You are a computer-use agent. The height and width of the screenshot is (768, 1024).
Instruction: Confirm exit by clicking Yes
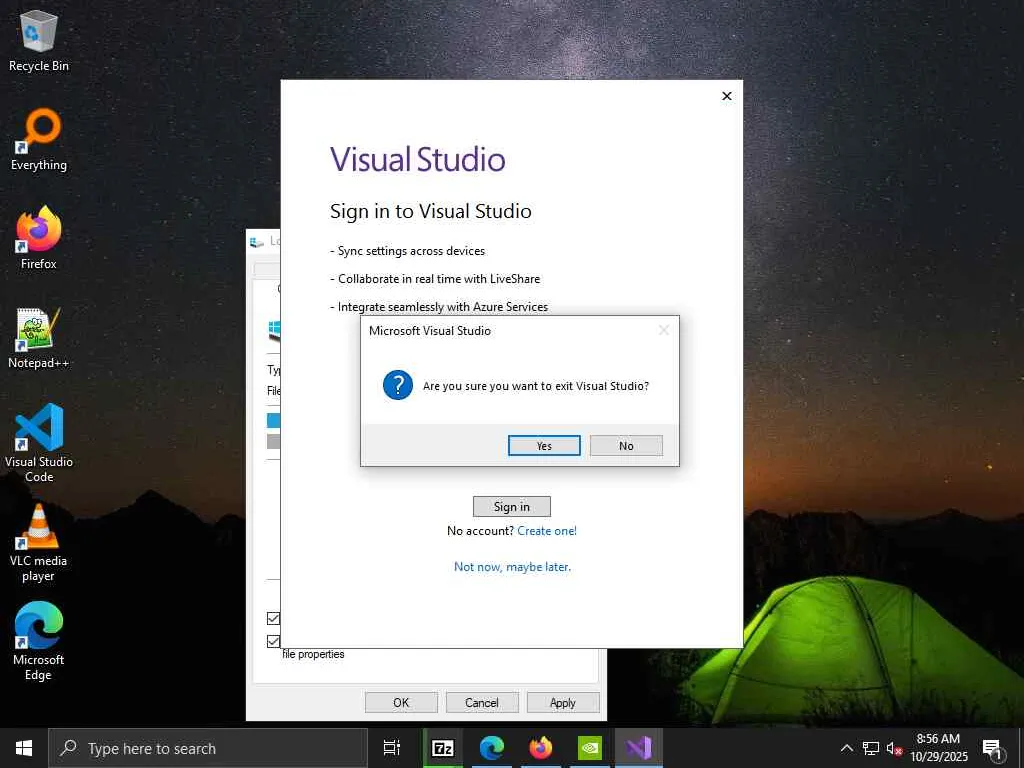coord(544,445)
